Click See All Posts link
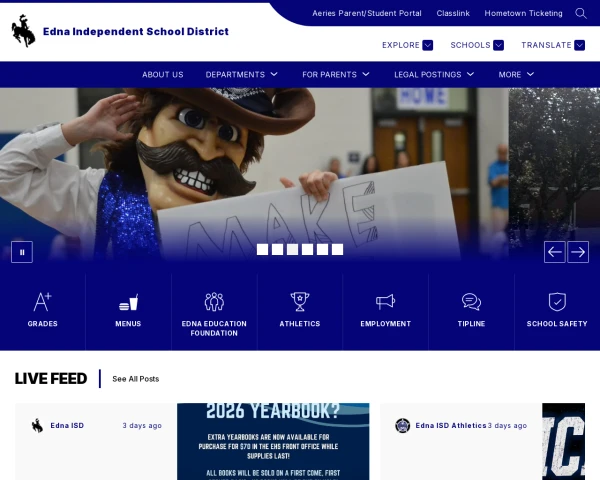600x480 pixels. pos(135,379)
